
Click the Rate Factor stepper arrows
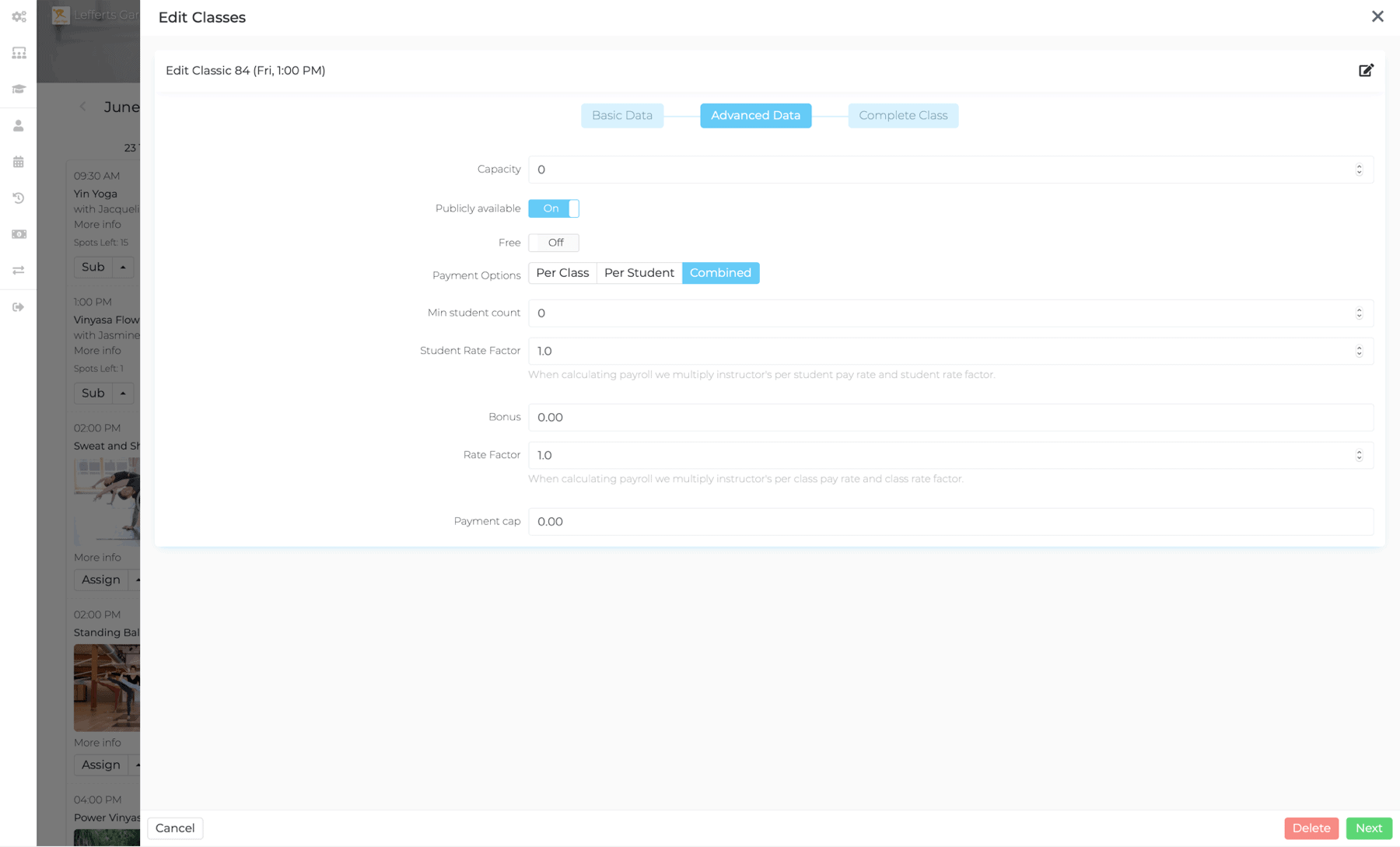(x=1359, y=455)
